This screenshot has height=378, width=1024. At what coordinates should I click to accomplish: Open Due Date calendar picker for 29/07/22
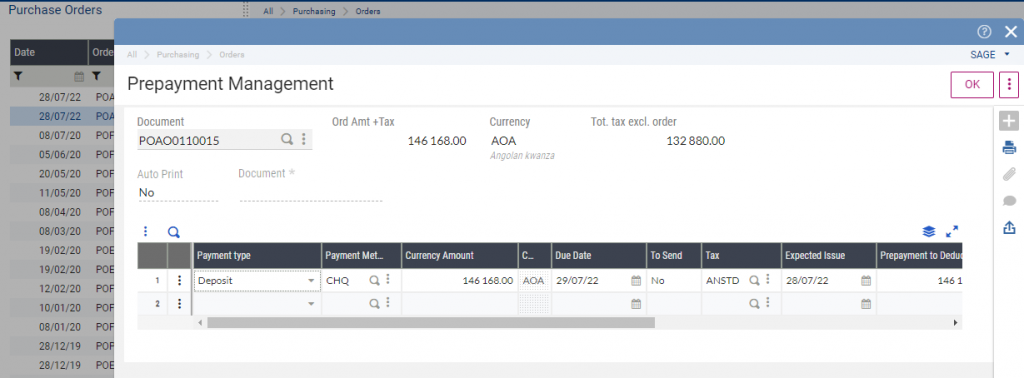(635, 281)
